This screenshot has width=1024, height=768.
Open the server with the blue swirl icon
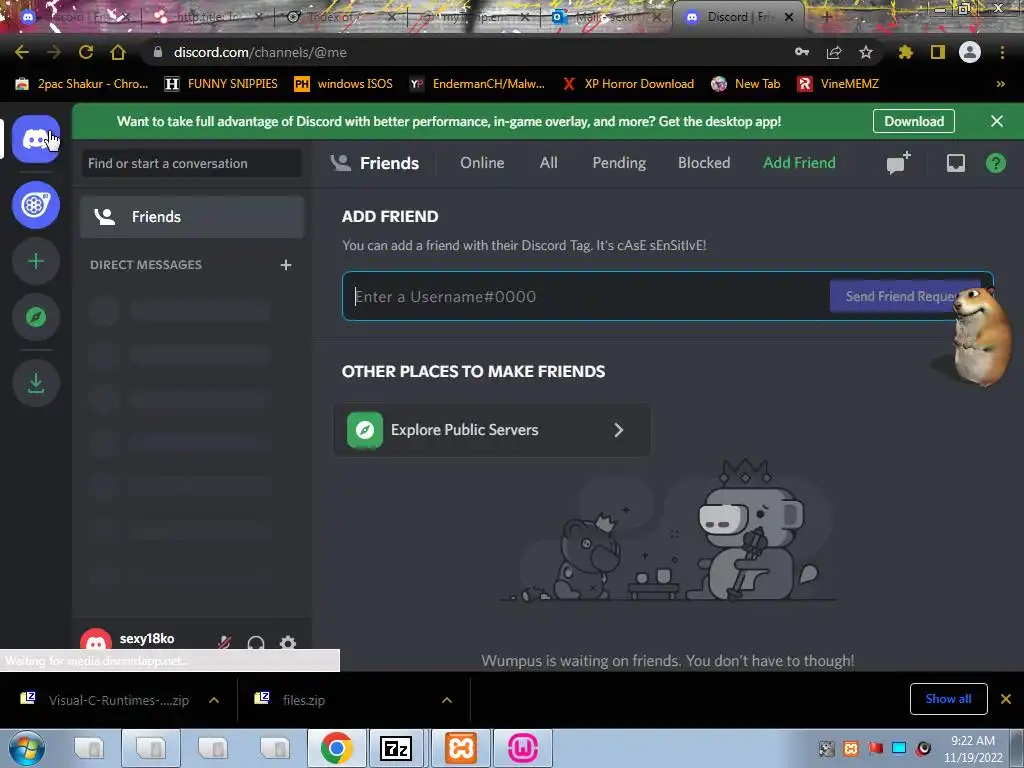click(36, 205)
